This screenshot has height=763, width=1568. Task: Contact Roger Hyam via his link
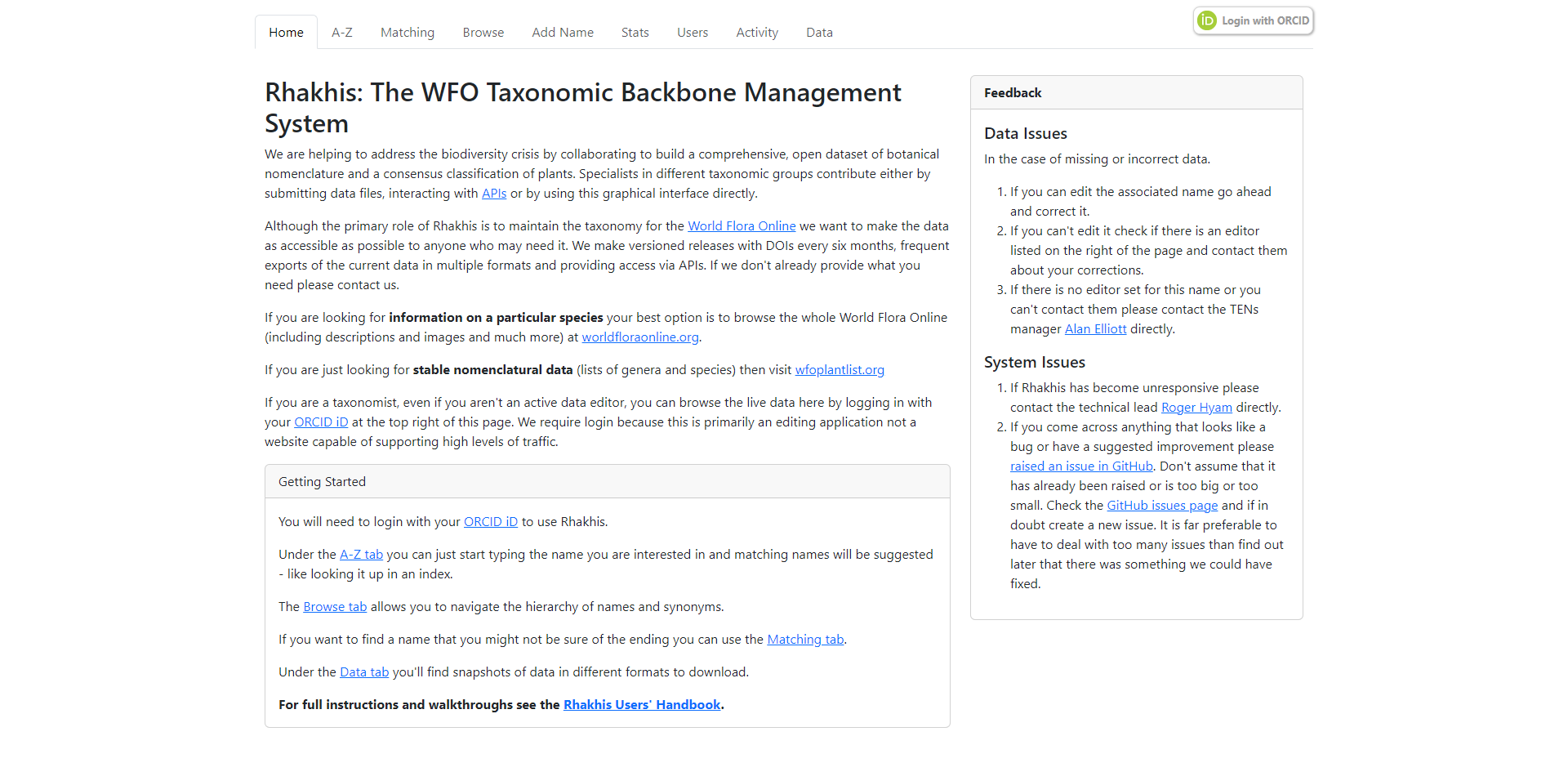[x=1196, y=408]
